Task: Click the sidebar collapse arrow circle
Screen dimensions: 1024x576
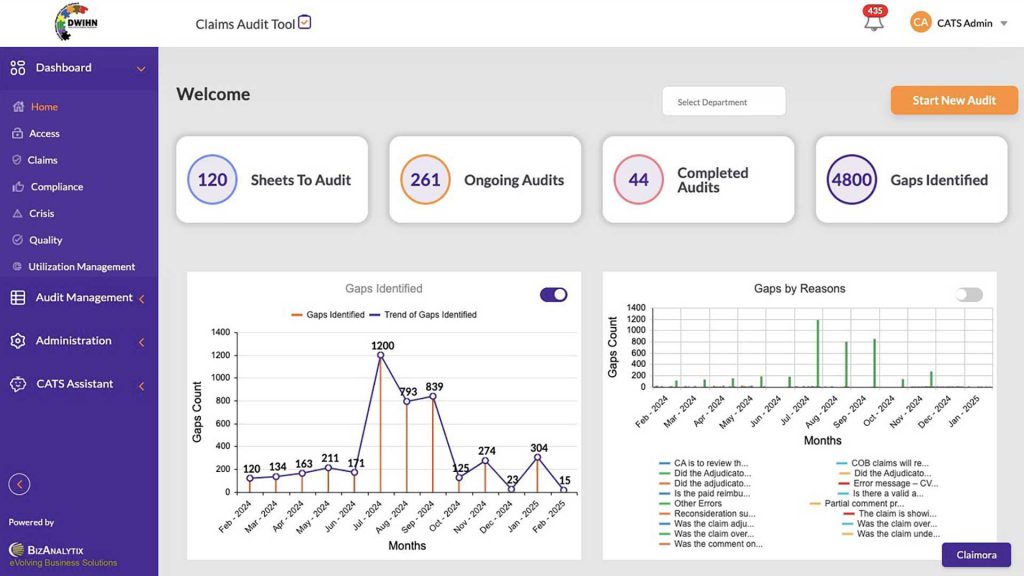Action: coord(19,485)
